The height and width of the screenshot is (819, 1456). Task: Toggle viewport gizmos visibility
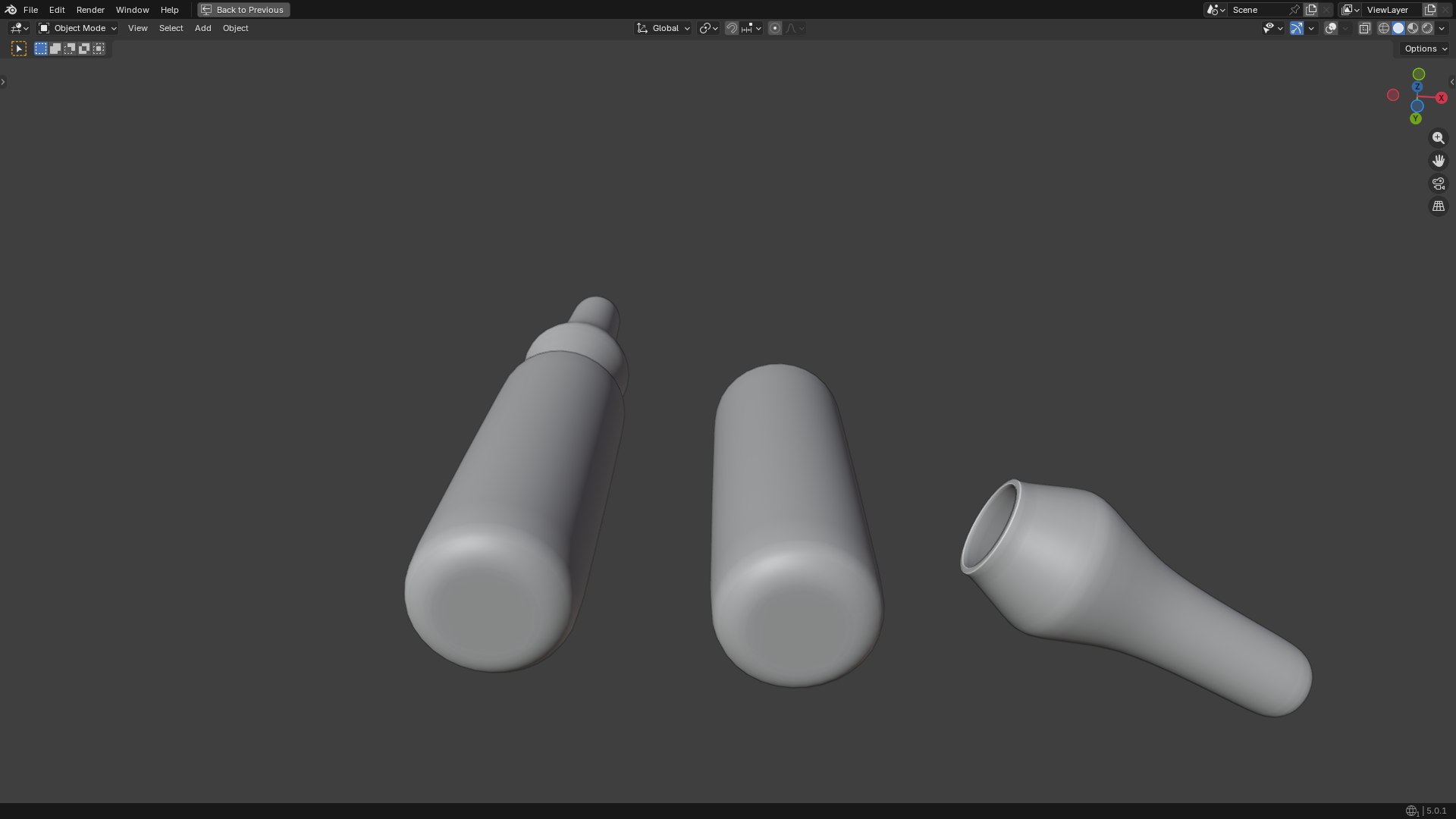click(1297, 28)
